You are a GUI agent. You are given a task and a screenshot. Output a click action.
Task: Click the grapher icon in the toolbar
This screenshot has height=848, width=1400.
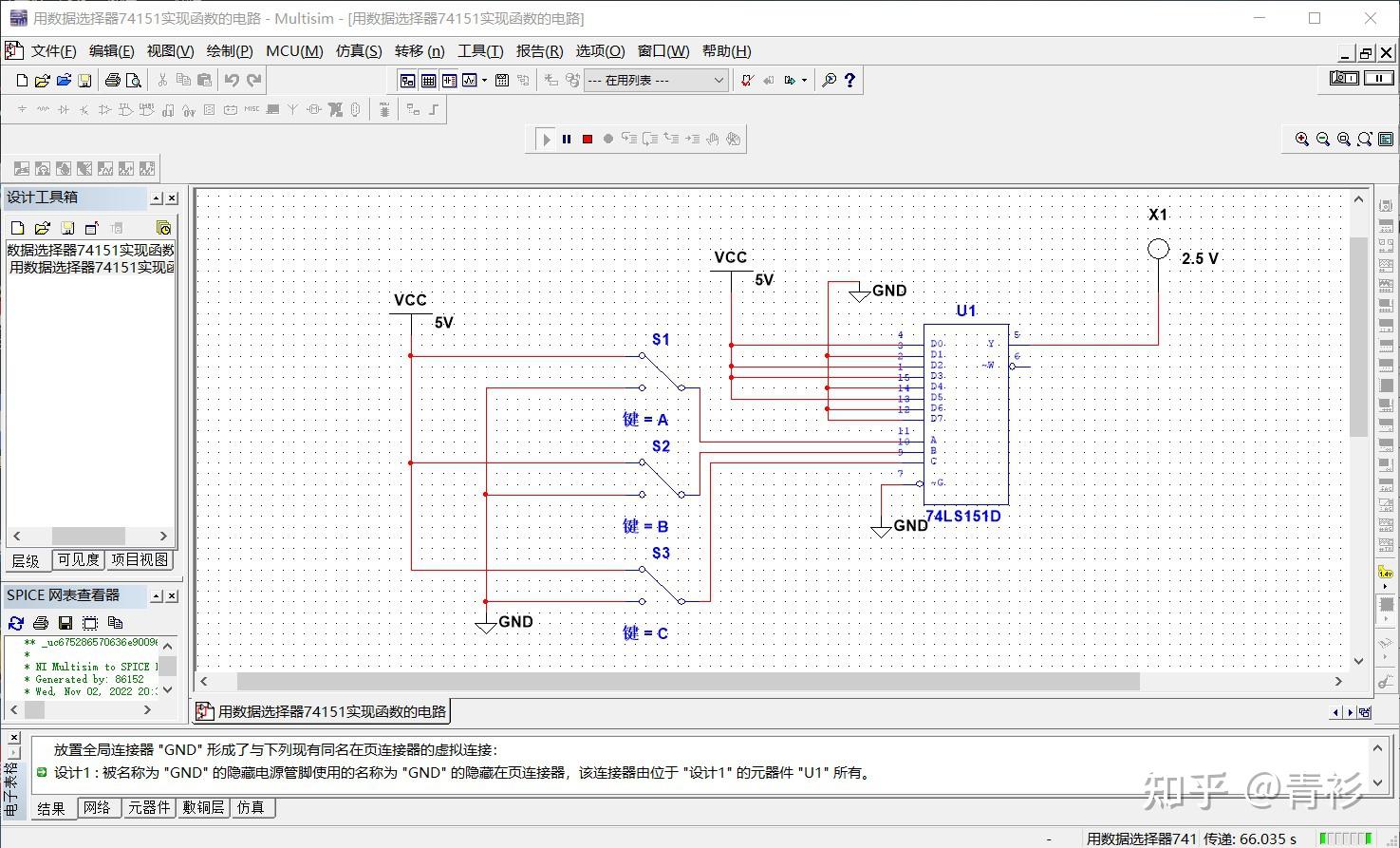[x=469, y=81]
